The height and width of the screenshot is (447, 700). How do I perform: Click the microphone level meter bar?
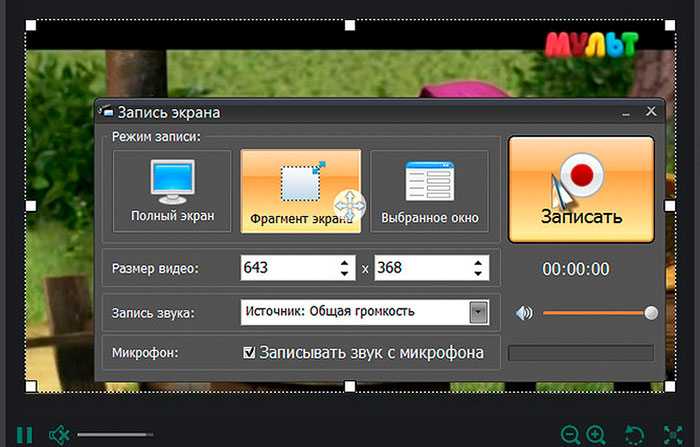point(581,353)
